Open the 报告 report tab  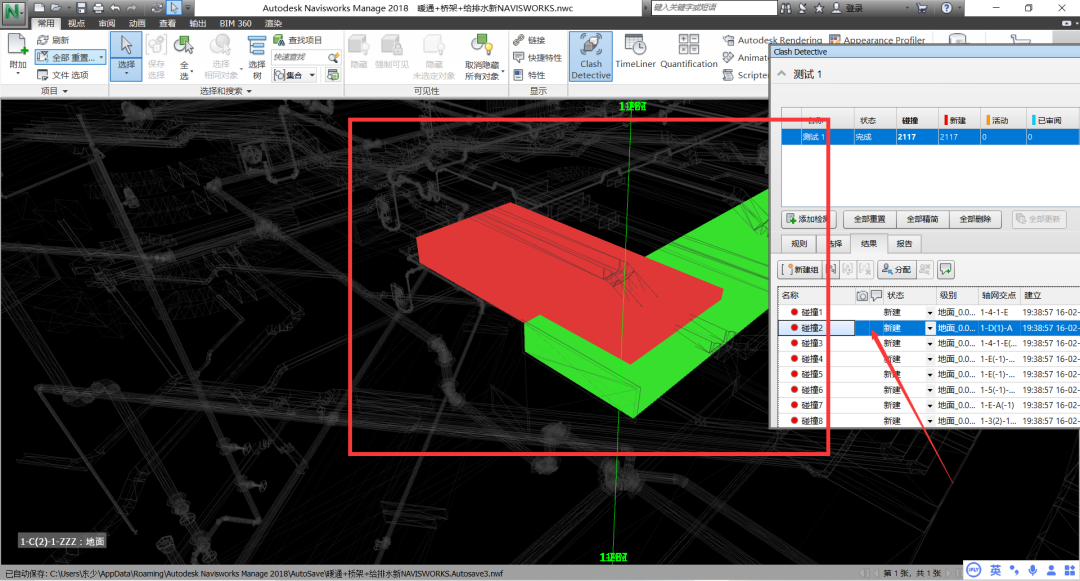point(904,244)
